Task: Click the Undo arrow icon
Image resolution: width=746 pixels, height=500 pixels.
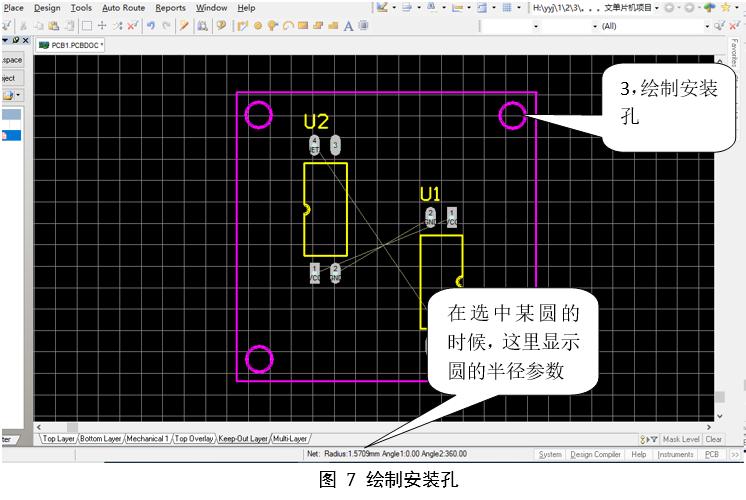Action: pyautogui.click(x=151, y=26)
